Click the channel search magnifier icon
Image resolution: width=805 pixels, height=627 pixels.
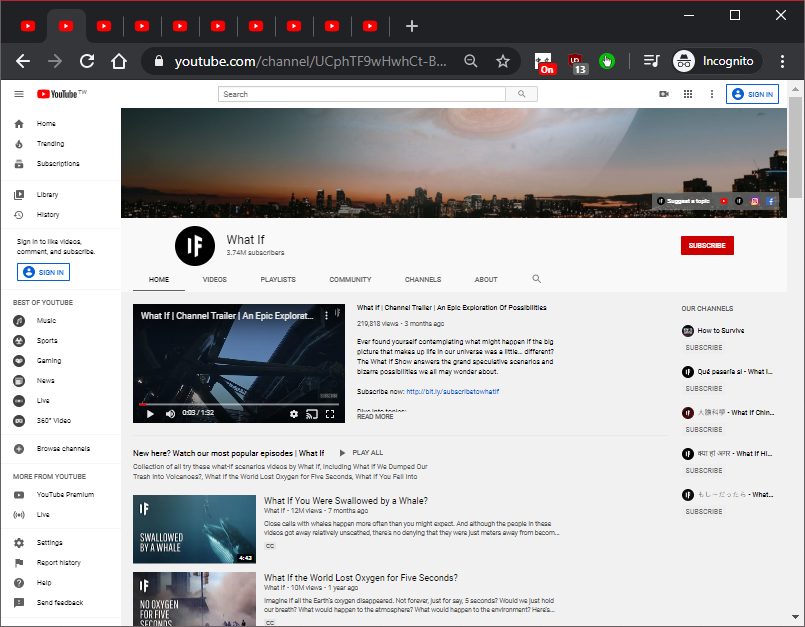click(536, 279)
